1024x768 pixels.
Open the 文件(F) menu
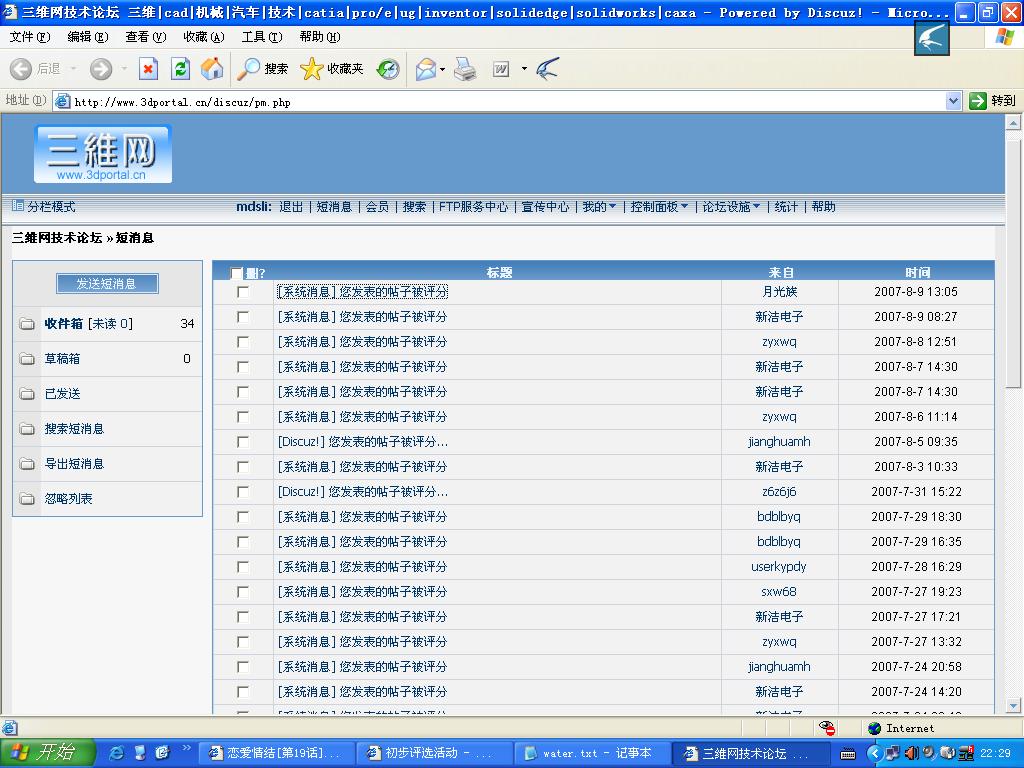click(29, 37)
